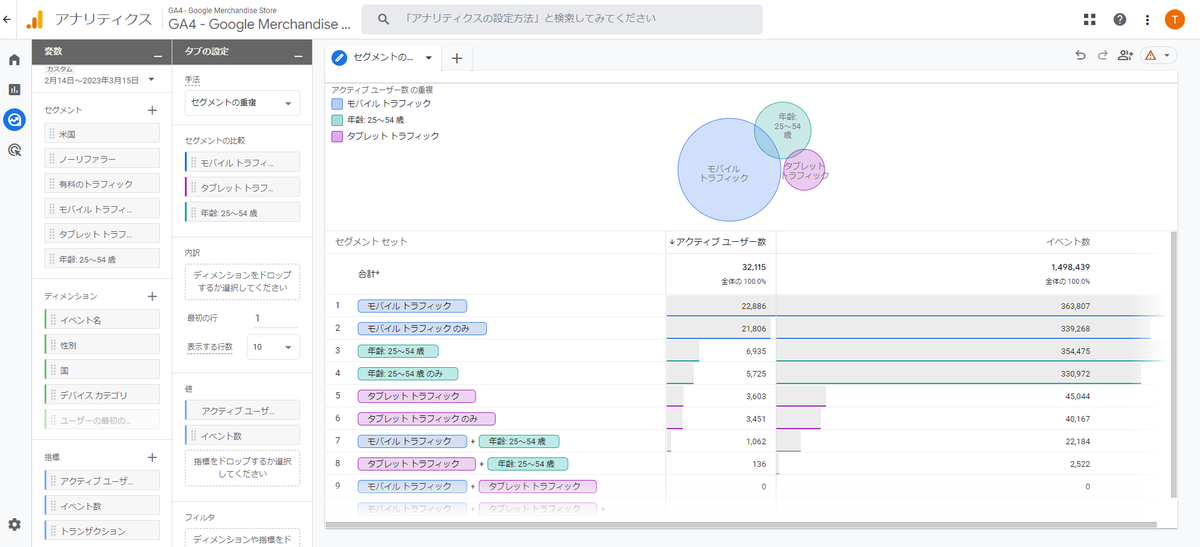Select the ノーリファラー segment chip
This screenshot has width=1200, height=547.
point(102,158)
